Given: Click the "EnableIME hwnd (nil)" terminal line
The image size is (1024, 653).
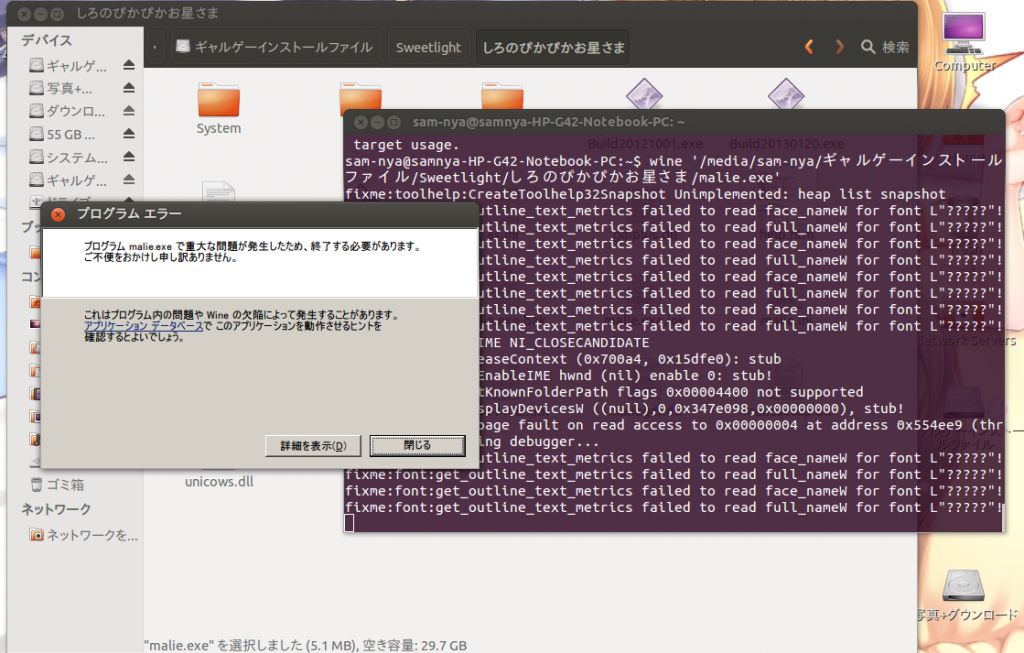Looking at the screenshot, I should point(625,375).
